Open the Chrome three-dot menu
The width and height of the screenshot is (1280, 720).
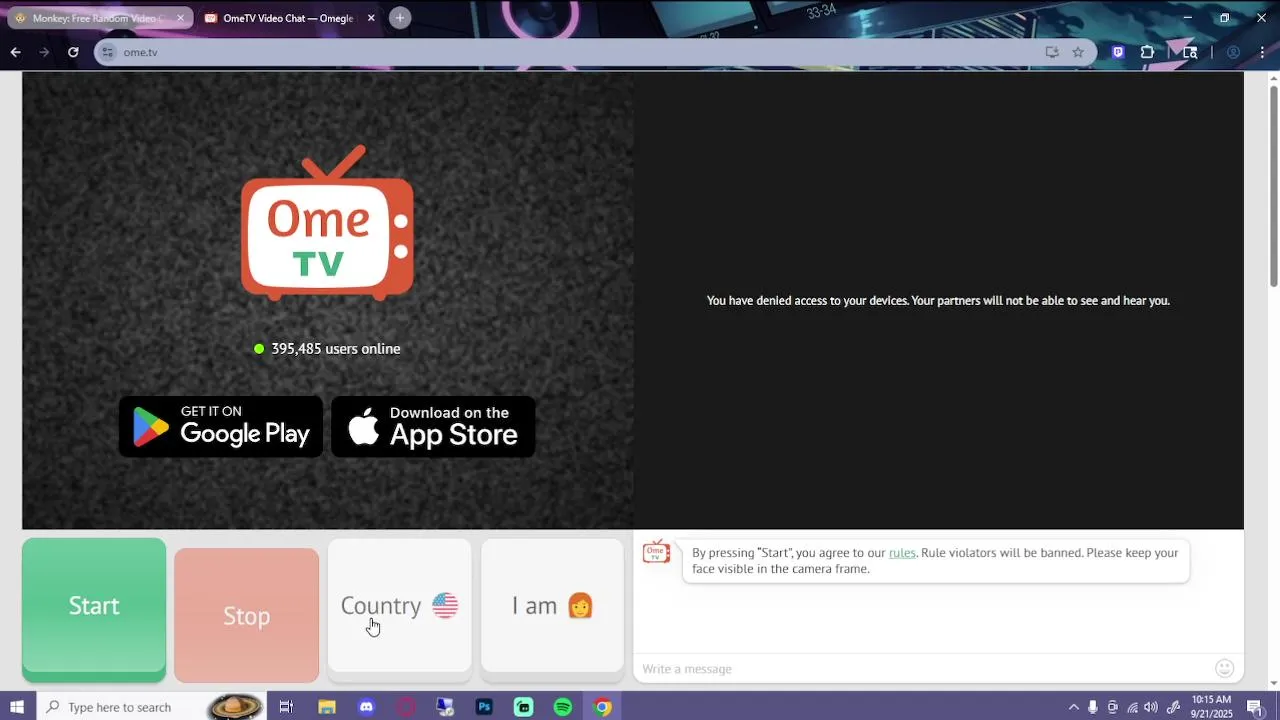(1261, 52)
